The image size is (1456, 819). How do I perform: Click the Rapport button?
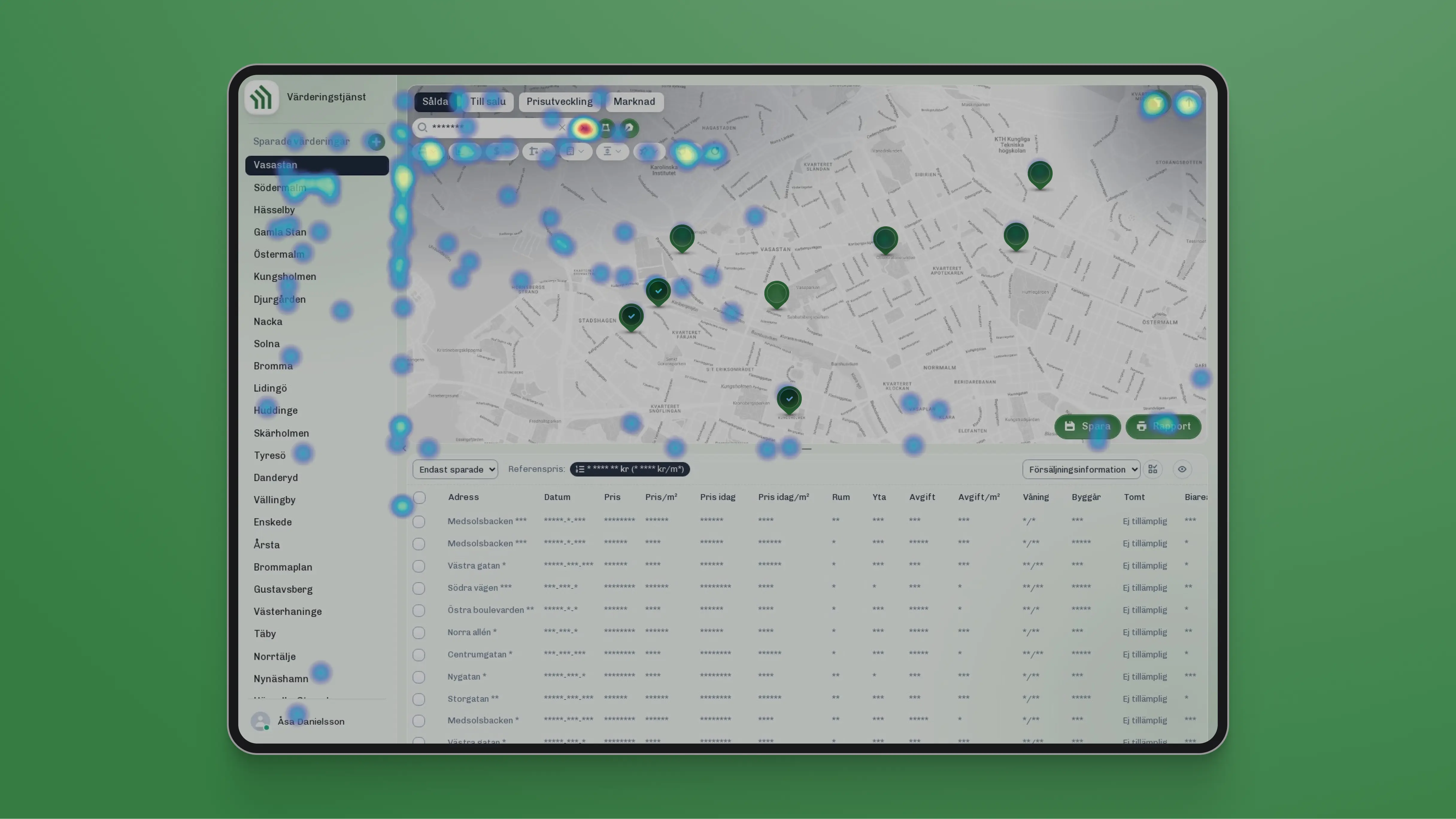pos(1163,426)
